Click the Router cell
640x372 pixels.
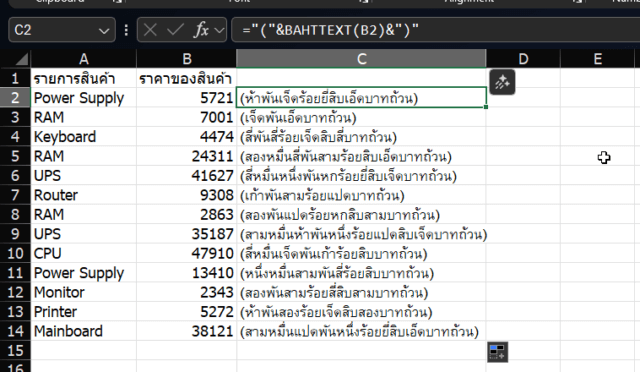(84, 195)
